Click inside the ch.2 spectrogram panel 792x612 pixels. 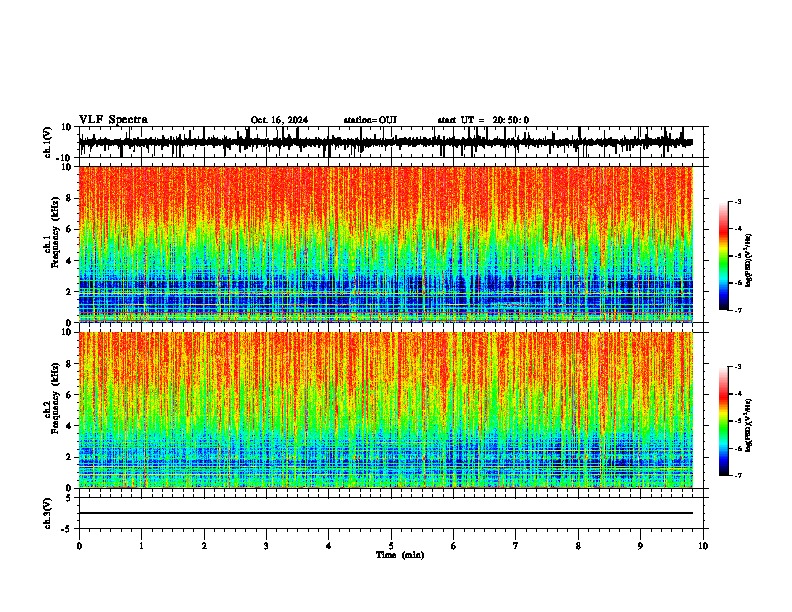[x=386, y=410]
